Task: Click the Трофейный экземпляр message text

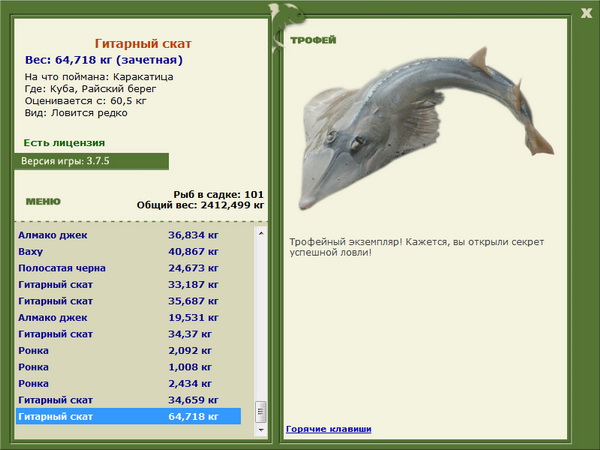Action: pos(417,247)
